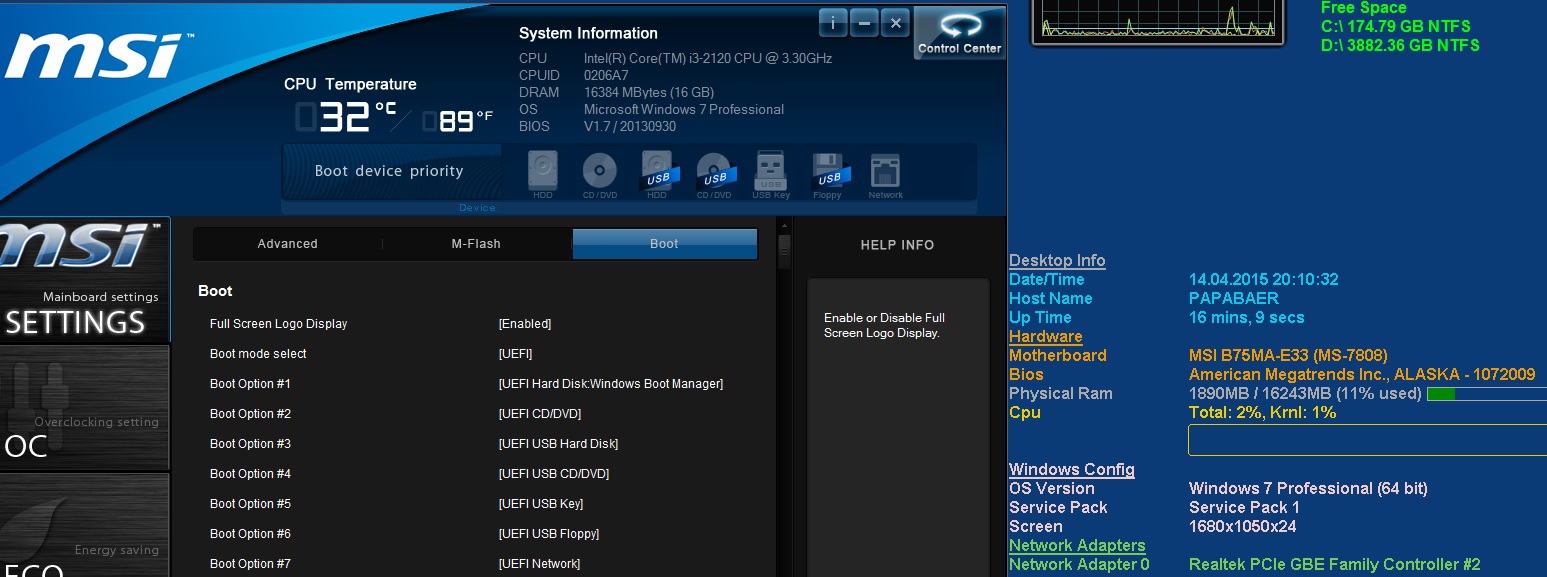Open the Control Center
The image size is (1547, 577).
pos(959,32)
